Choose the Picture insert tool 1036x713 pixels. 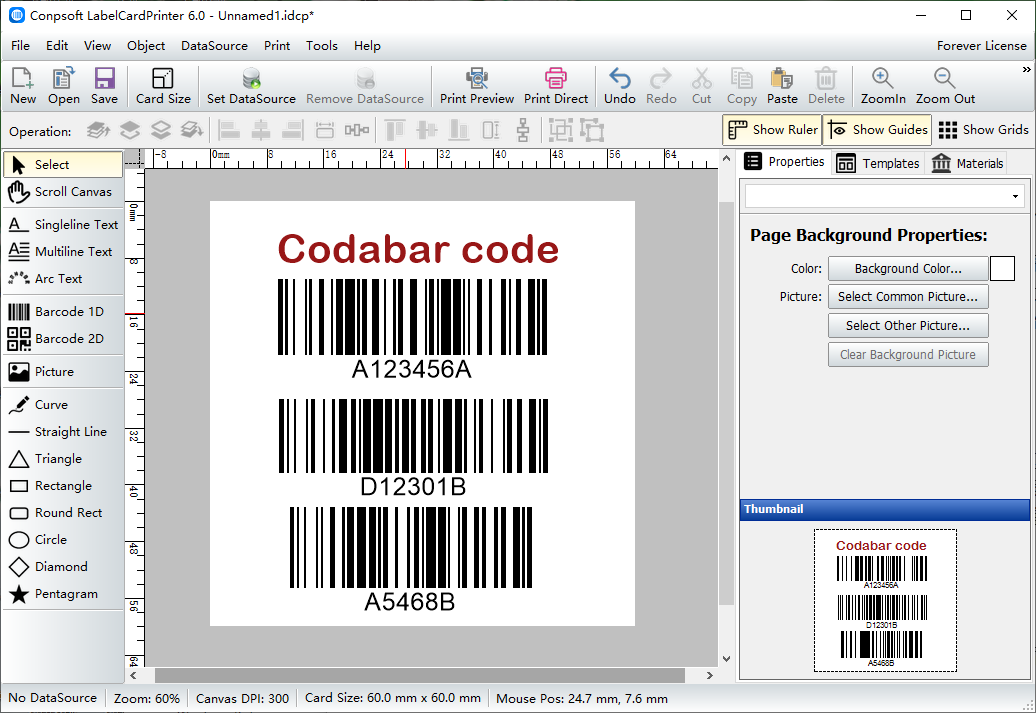63,371
